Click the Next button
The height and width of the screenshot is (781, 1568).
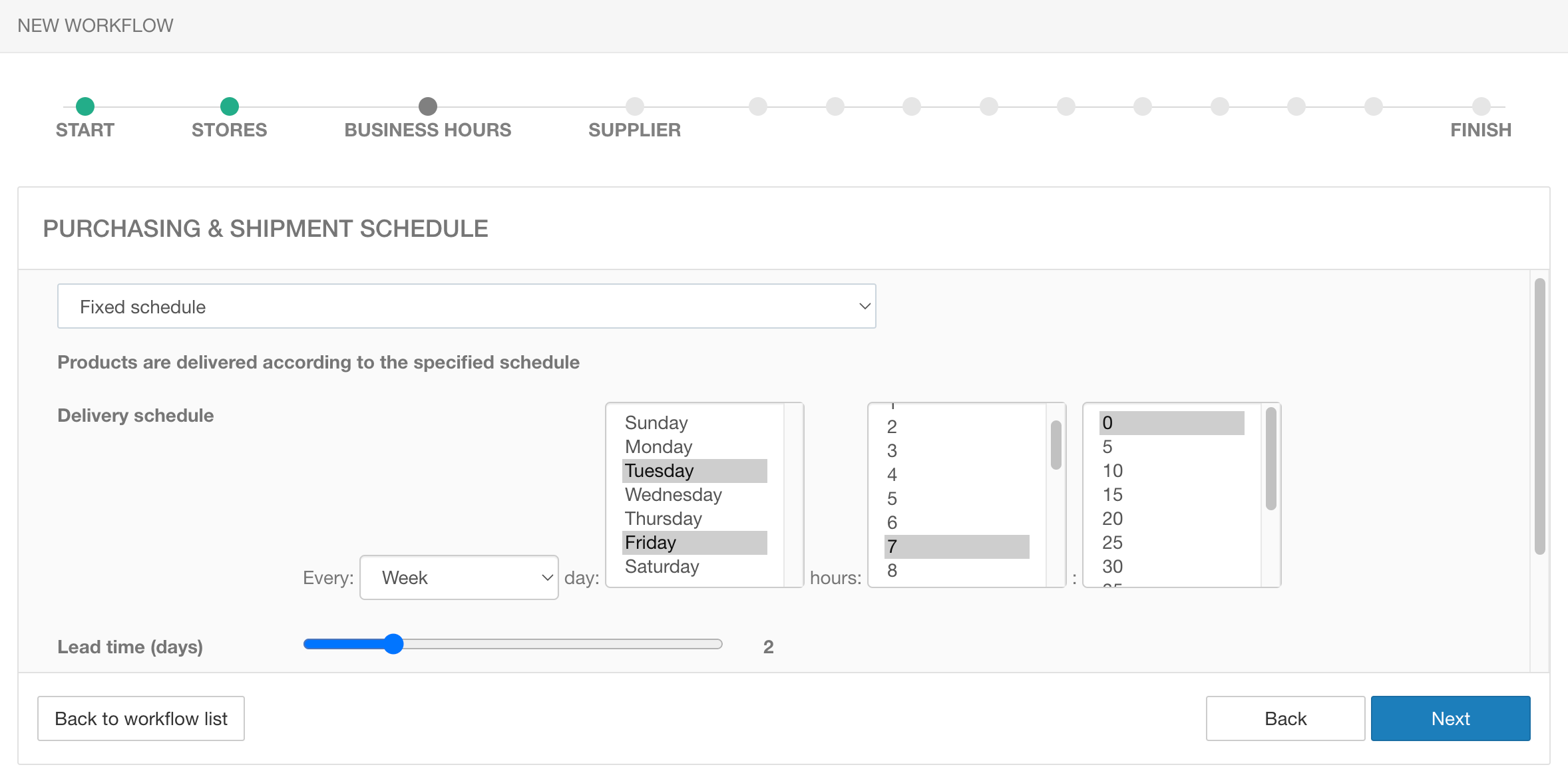click(x=1450, y=718)
